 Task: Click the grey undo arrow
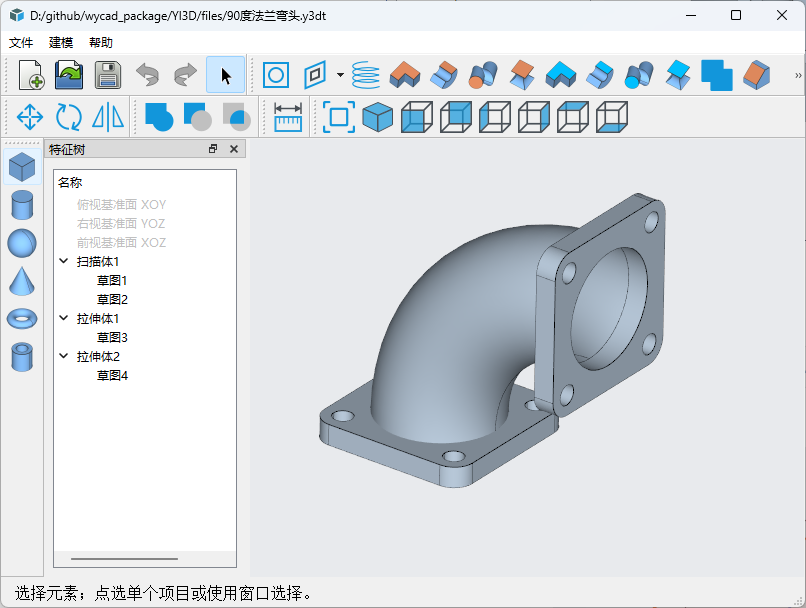point(148,75)
